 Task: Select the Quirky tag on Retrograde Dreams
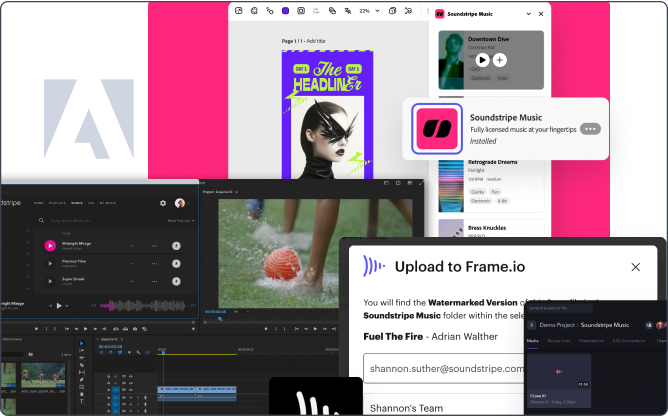point(479,191)
